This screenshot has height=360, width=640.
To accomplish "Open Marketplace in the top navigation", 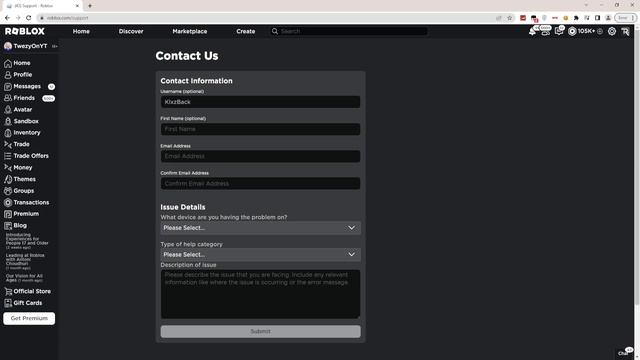I will 190,31.
